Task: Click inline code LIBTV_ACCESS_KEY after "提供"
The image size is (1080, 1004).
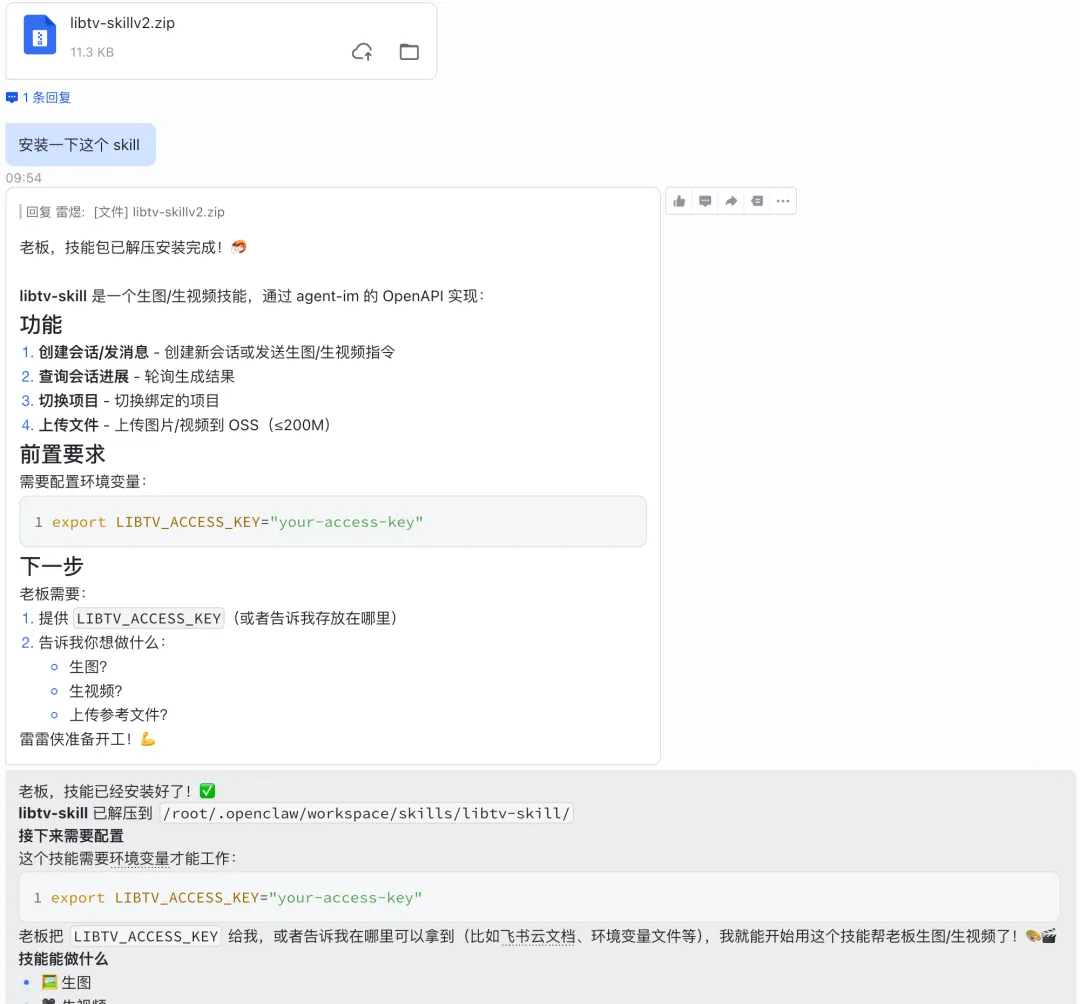Action: tap(149, 618)
